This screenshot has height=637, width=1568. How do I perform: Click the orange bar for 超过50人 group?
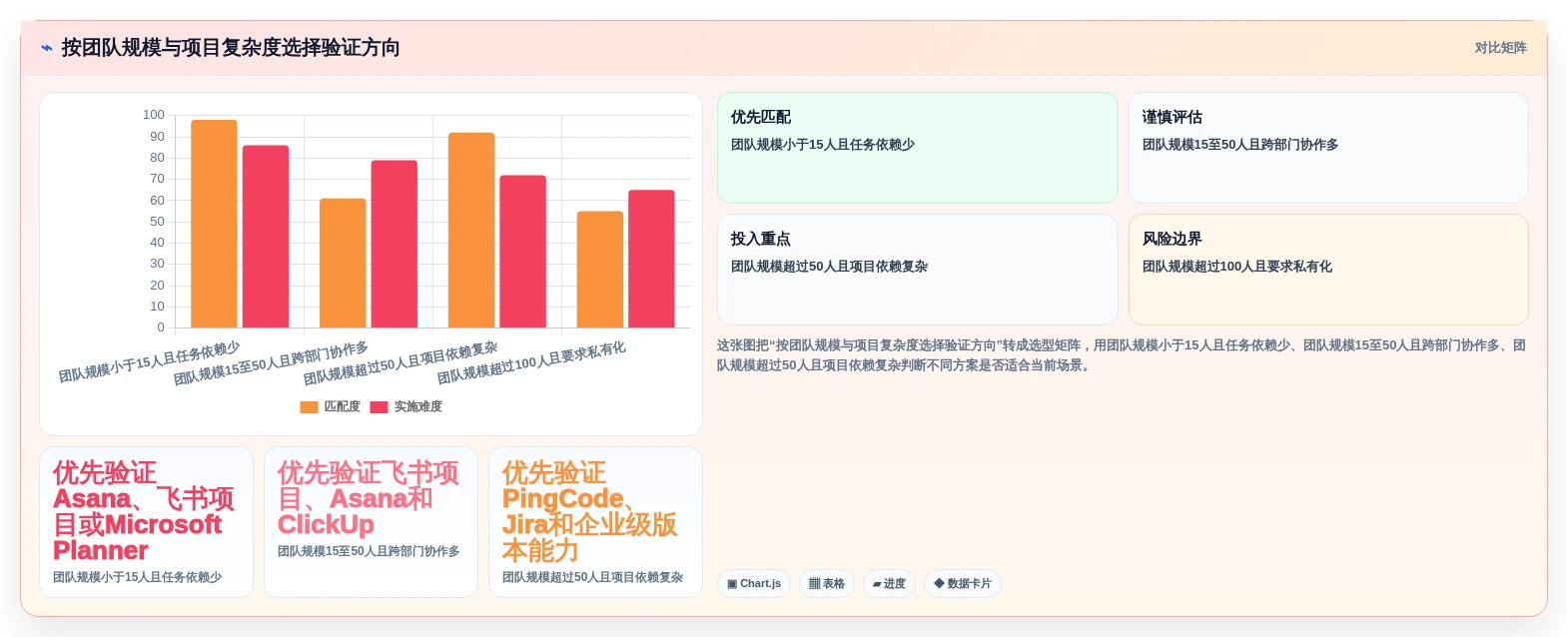coord(471,230)
